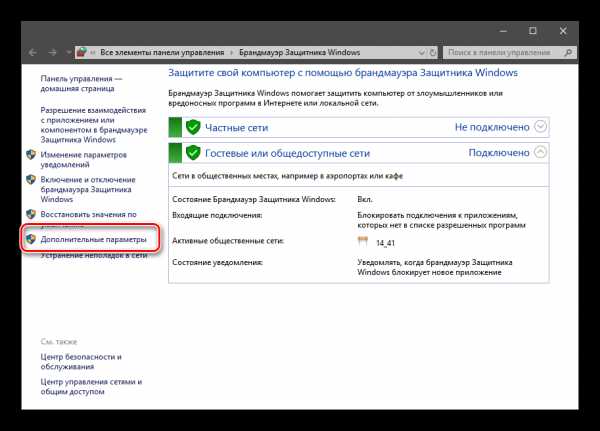The image size is (600, 431).
Task: Open 'Изменение параметров уведомлений' link
Action: point(83,160)
